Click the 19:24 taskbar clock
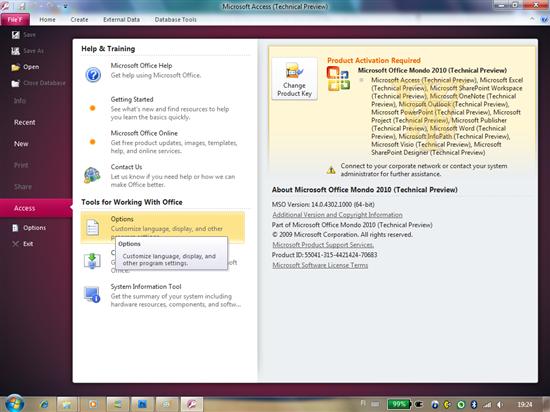 (x=525, y=405)
